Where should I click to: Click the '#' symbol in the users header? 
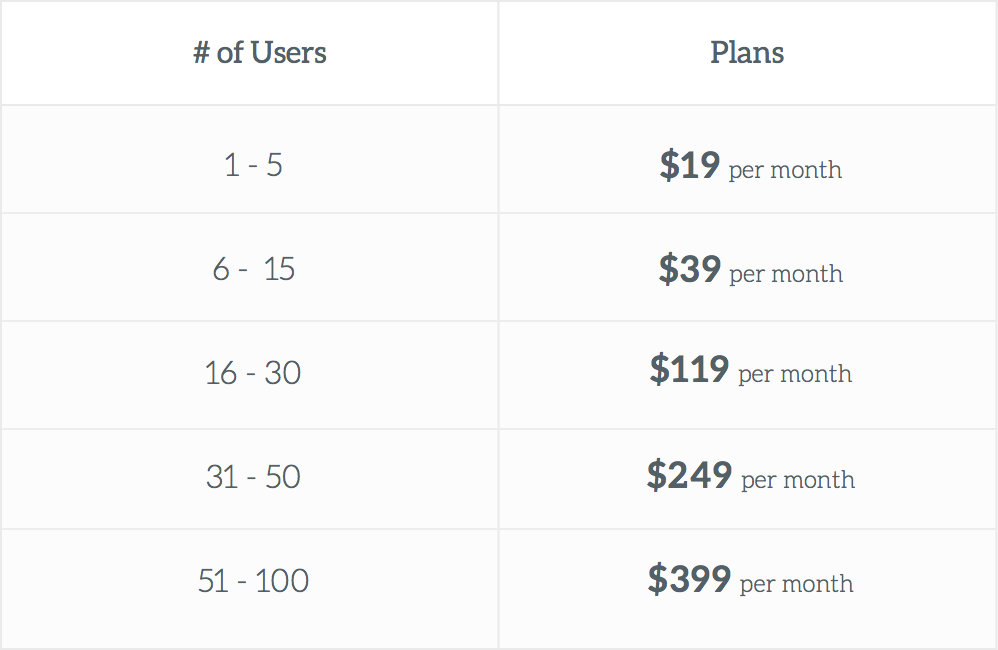pos(201,53)
